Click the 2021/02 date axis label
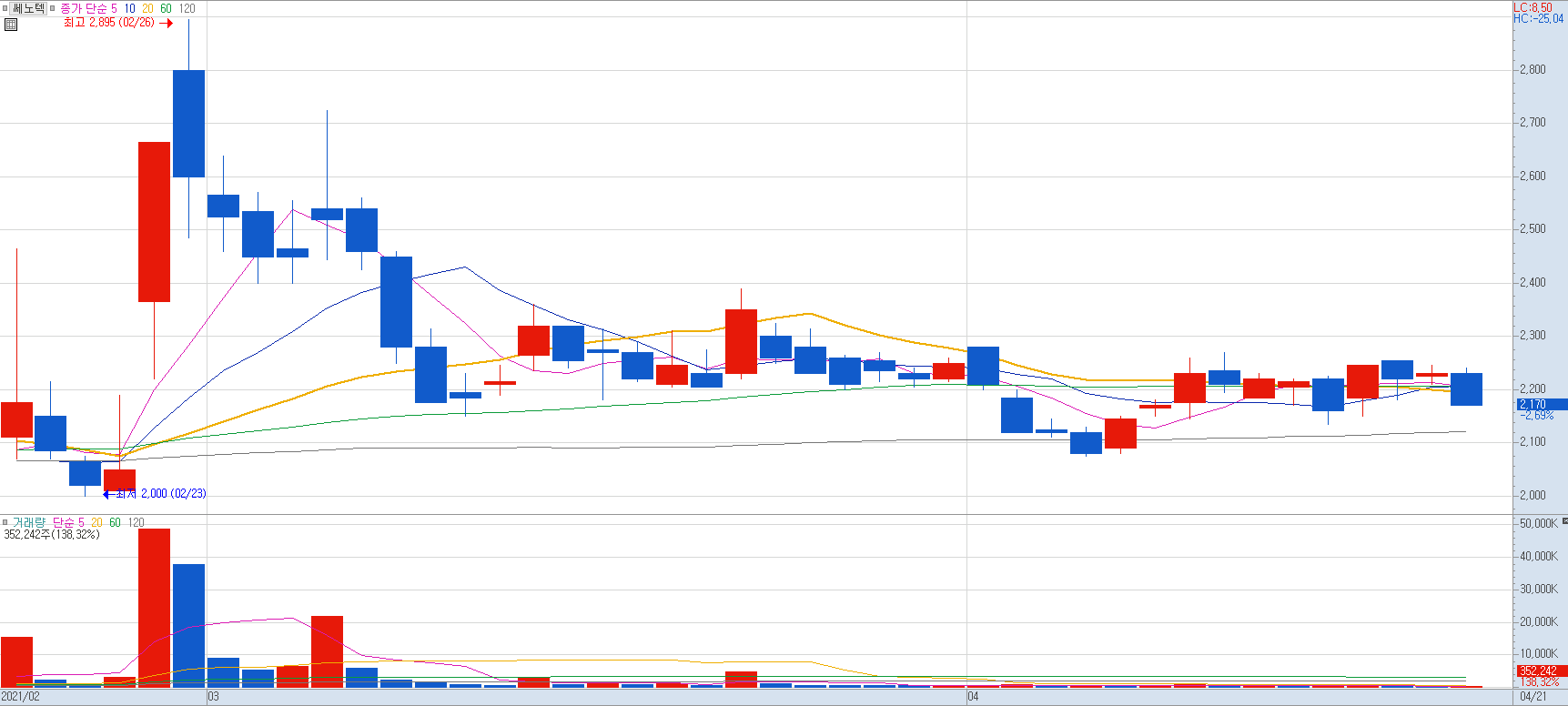This screenshot has height=706, width=1568. 22,697
